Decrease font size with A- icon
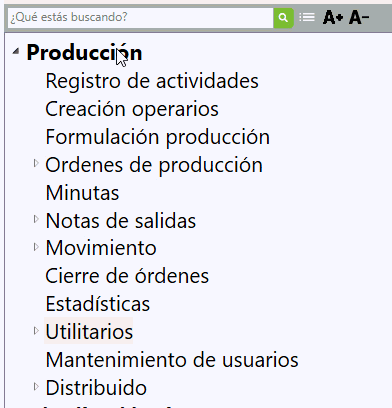The width and height of the screenshot is (392, 408). 359,17
